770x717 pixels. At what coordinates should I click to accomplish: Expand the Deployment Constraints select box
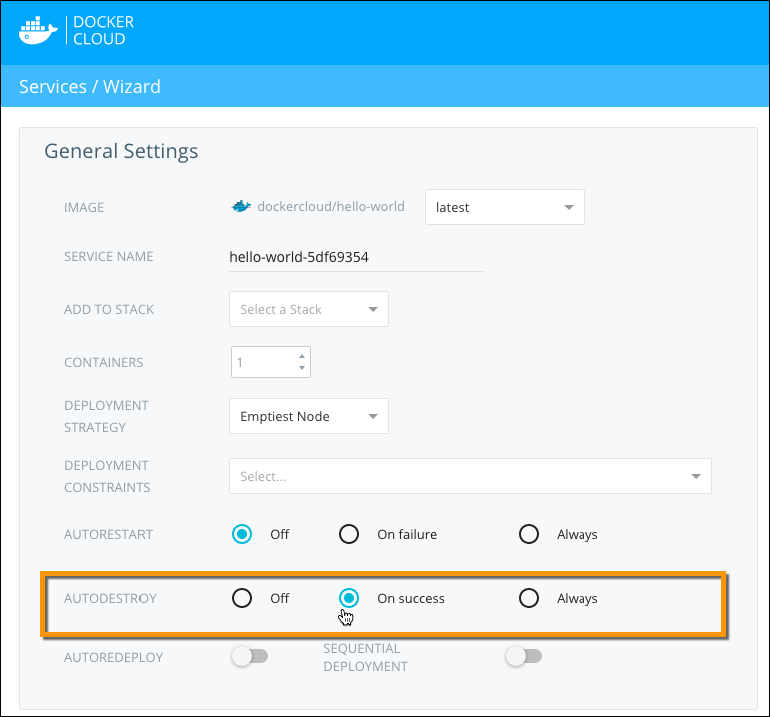tap(470, 477)
